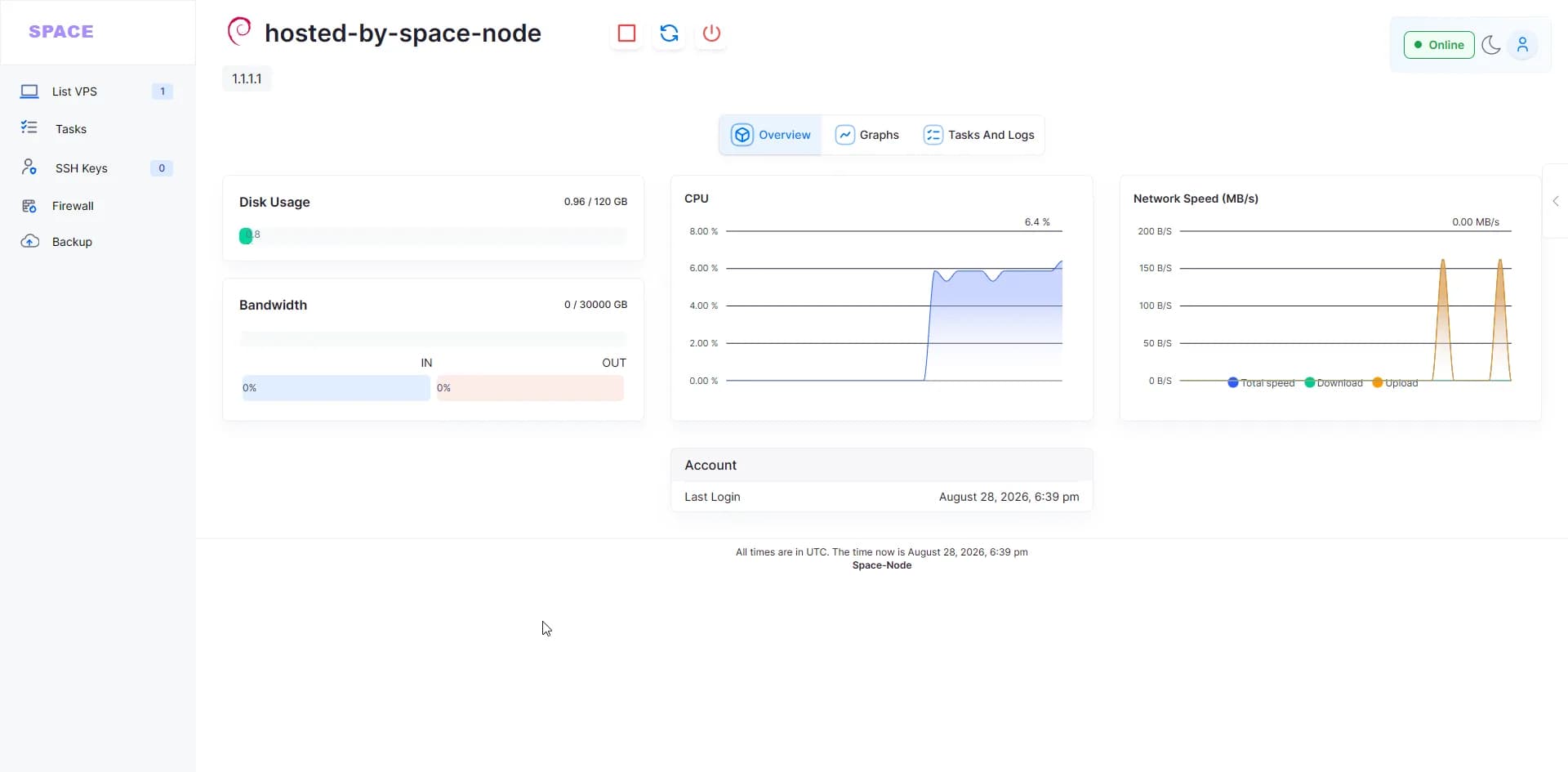The width and height of the screenshot is (1568, 772).
Task: Click the 0 / 30000 GB bandwidth value
Action: [x=595, y=305]
